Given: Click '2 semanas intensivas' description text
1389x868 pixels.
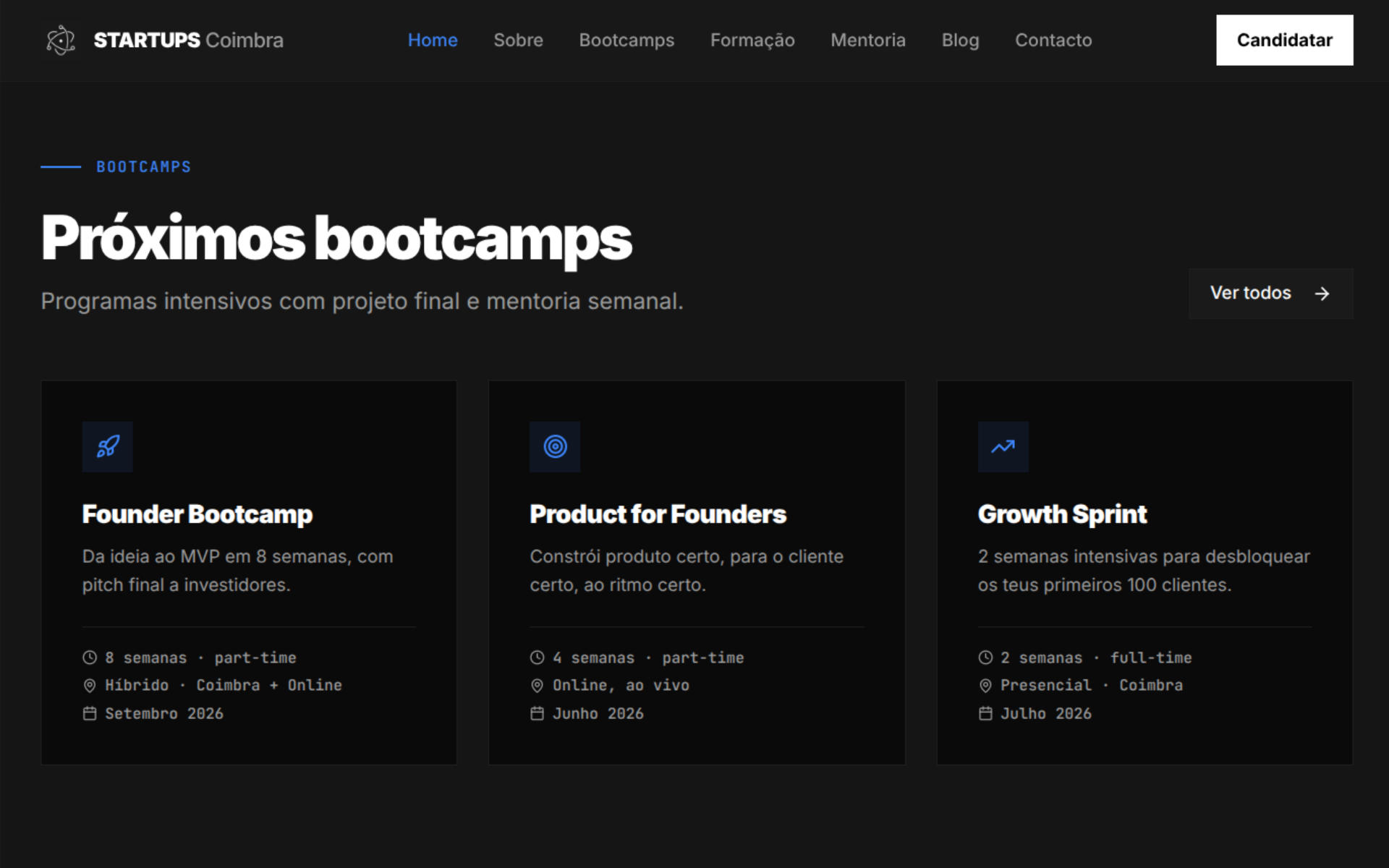Looking at the screenshot, I should coord(1144,570).
